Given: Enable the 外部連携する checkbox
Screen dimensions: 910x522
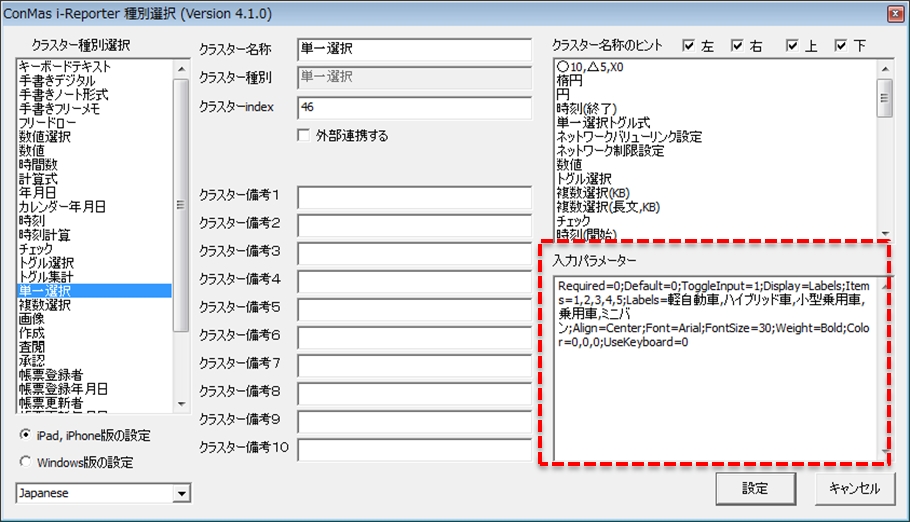Looking at the screenshot, I should pos(304,135).
